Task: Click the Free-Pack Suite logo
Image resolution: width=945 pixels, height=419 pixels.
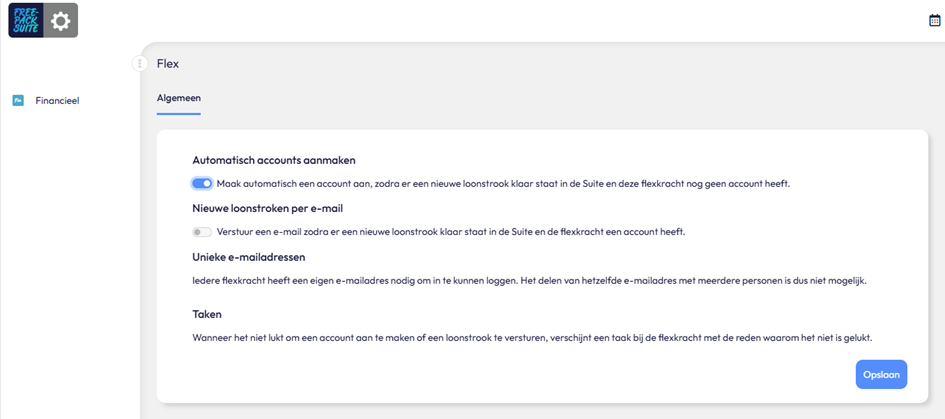Action: pyautogui.click(x=26, y=20)
